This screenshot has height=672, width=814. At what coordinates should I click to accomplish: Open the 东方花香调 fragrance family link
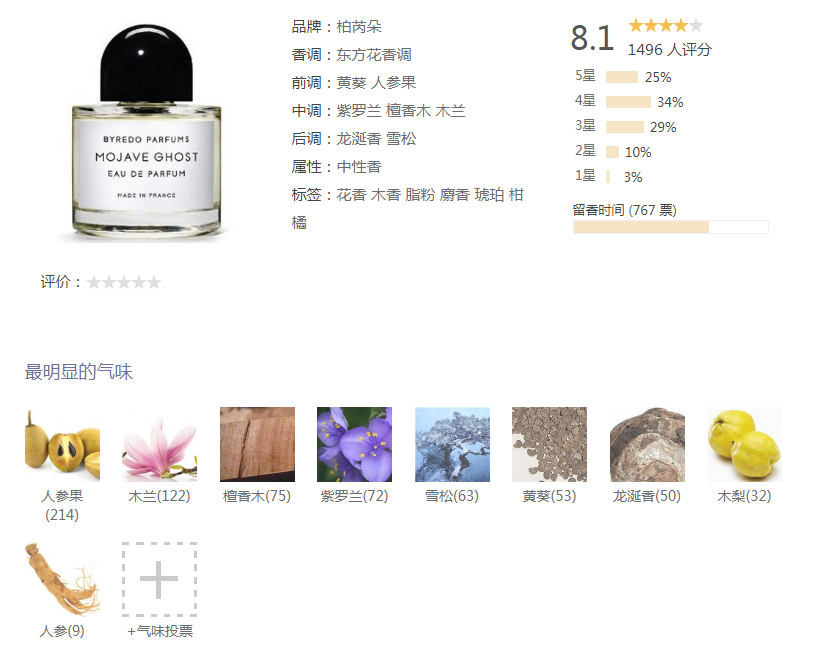(374, 55)
